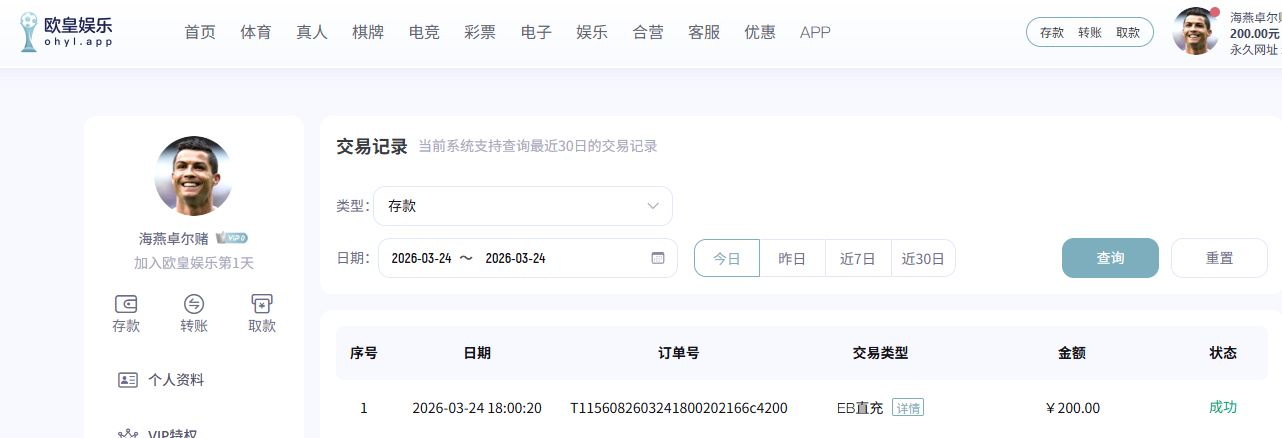
Task: Open 客服 navigation item
Action: [x=704, y=32]
